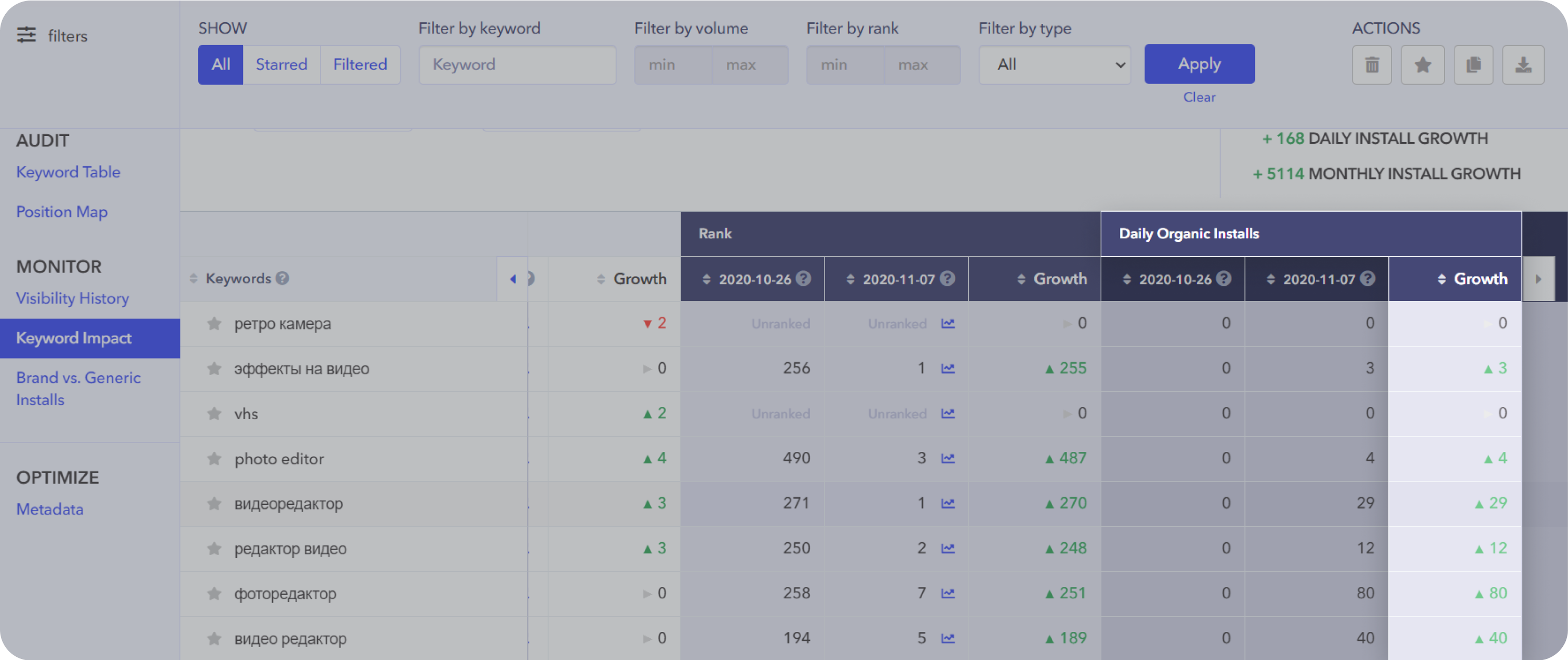The height and width of the screenshot is (660, 1568).
Task: Open the Filter by type dropdown
Action: click(x=1055, y=64)
